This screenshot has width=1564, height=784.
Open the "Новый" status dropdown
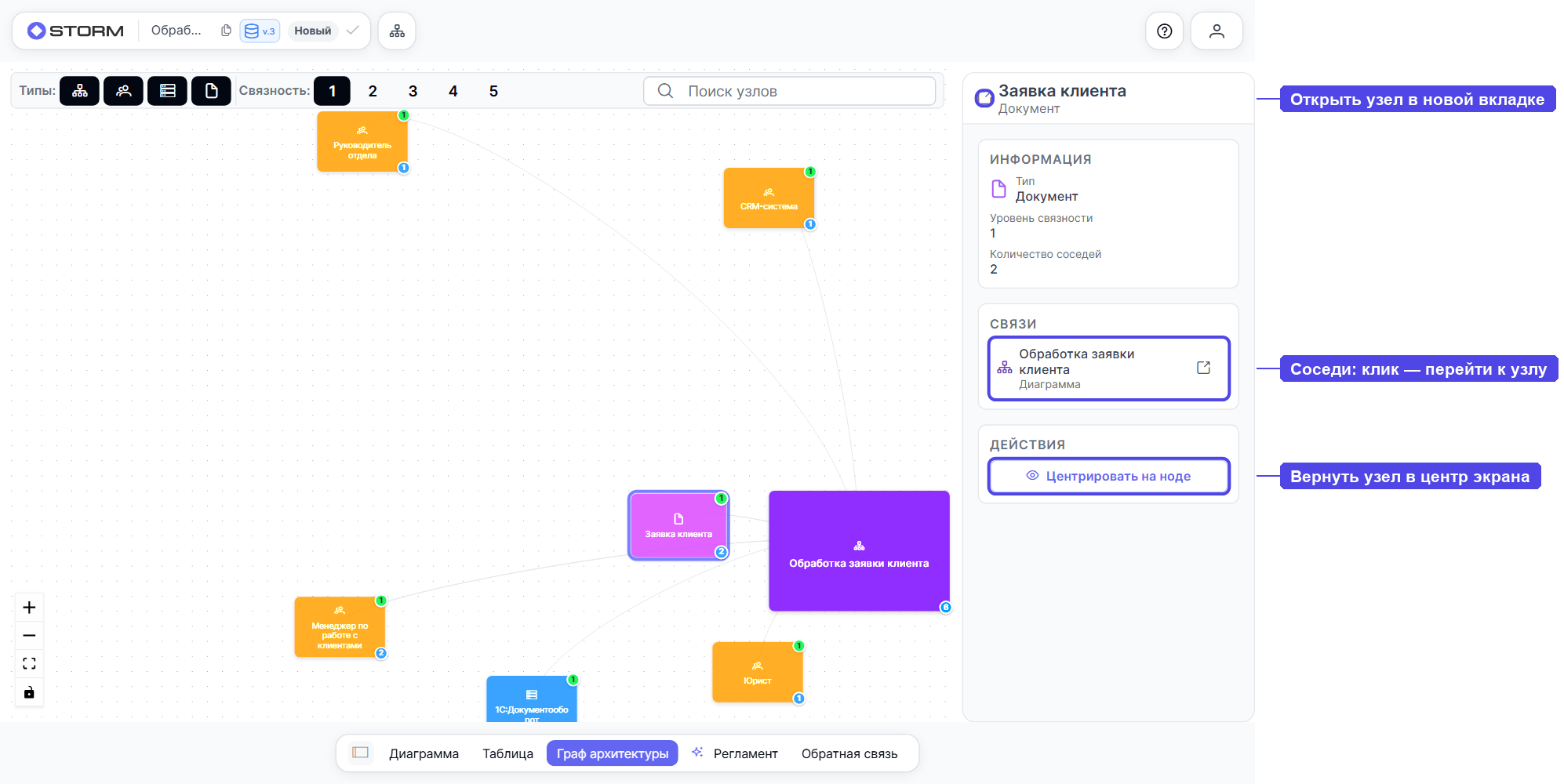312,31
